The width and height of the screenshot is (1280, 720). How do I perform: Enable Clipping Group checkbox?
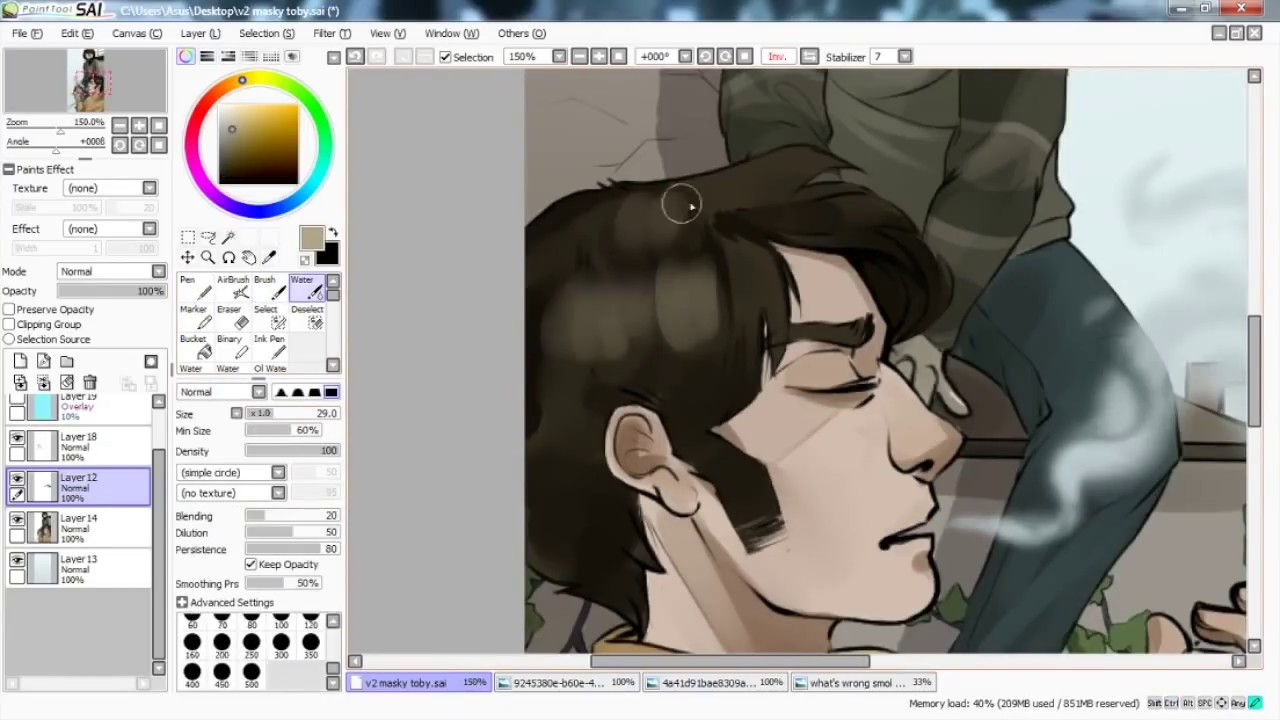9,324
